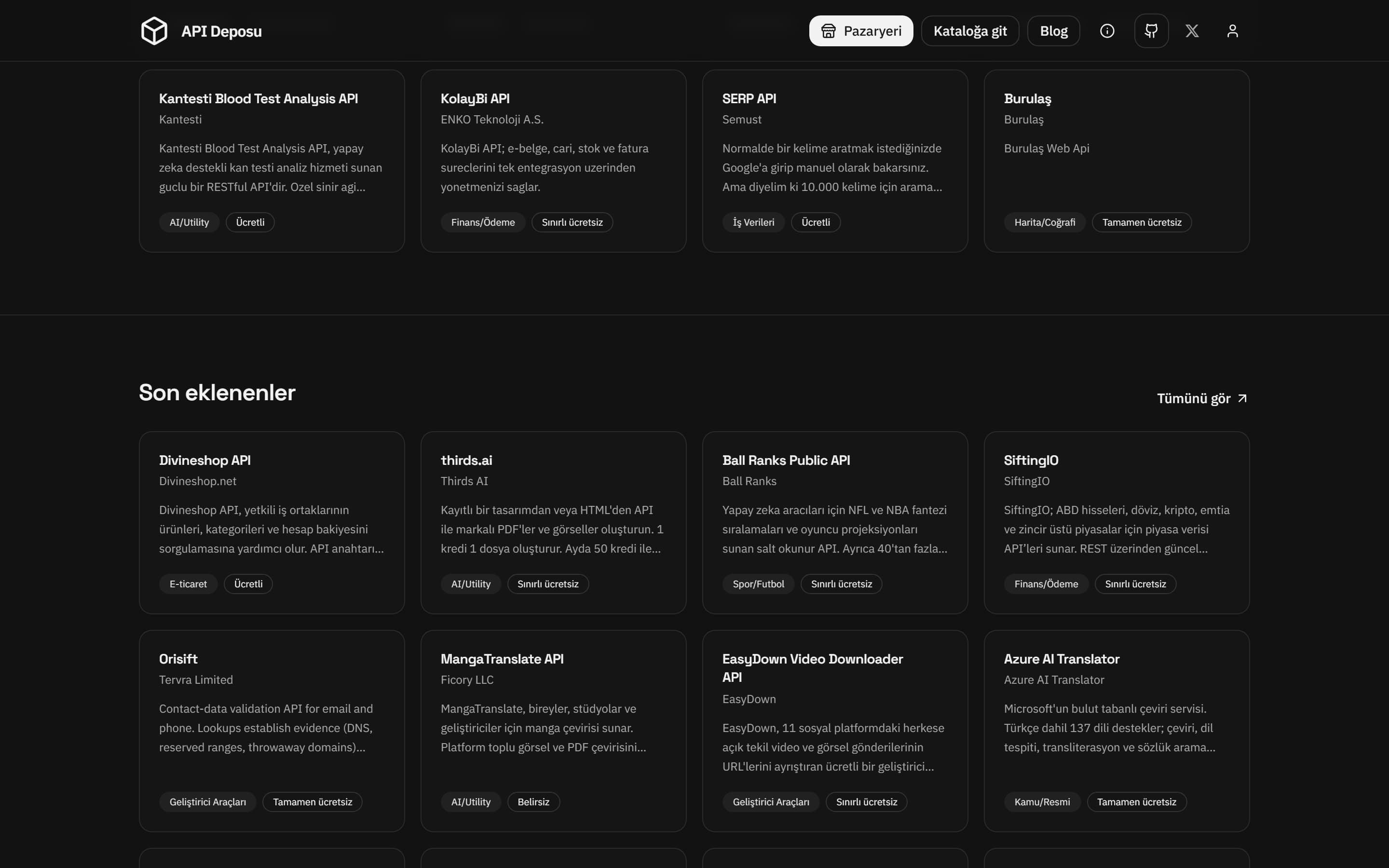The image size is (1389, 868).
Task: Click Finans/Ödeme tag on KolayBi card
Action: coord(483,223)
